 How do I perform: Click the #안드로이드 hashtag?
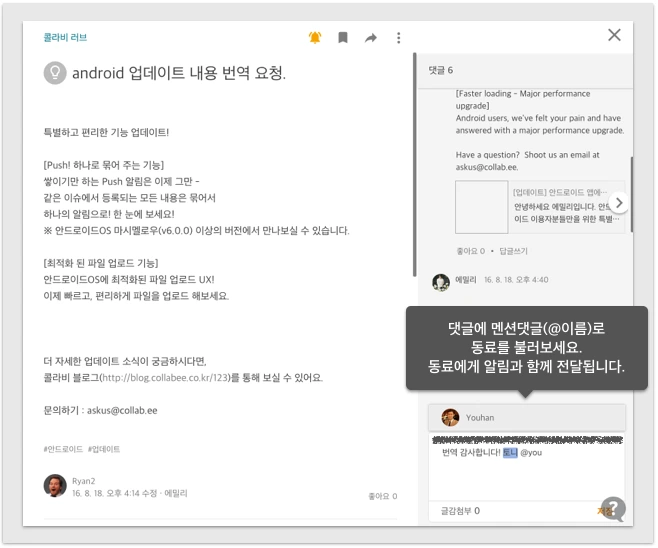[63, 449]
